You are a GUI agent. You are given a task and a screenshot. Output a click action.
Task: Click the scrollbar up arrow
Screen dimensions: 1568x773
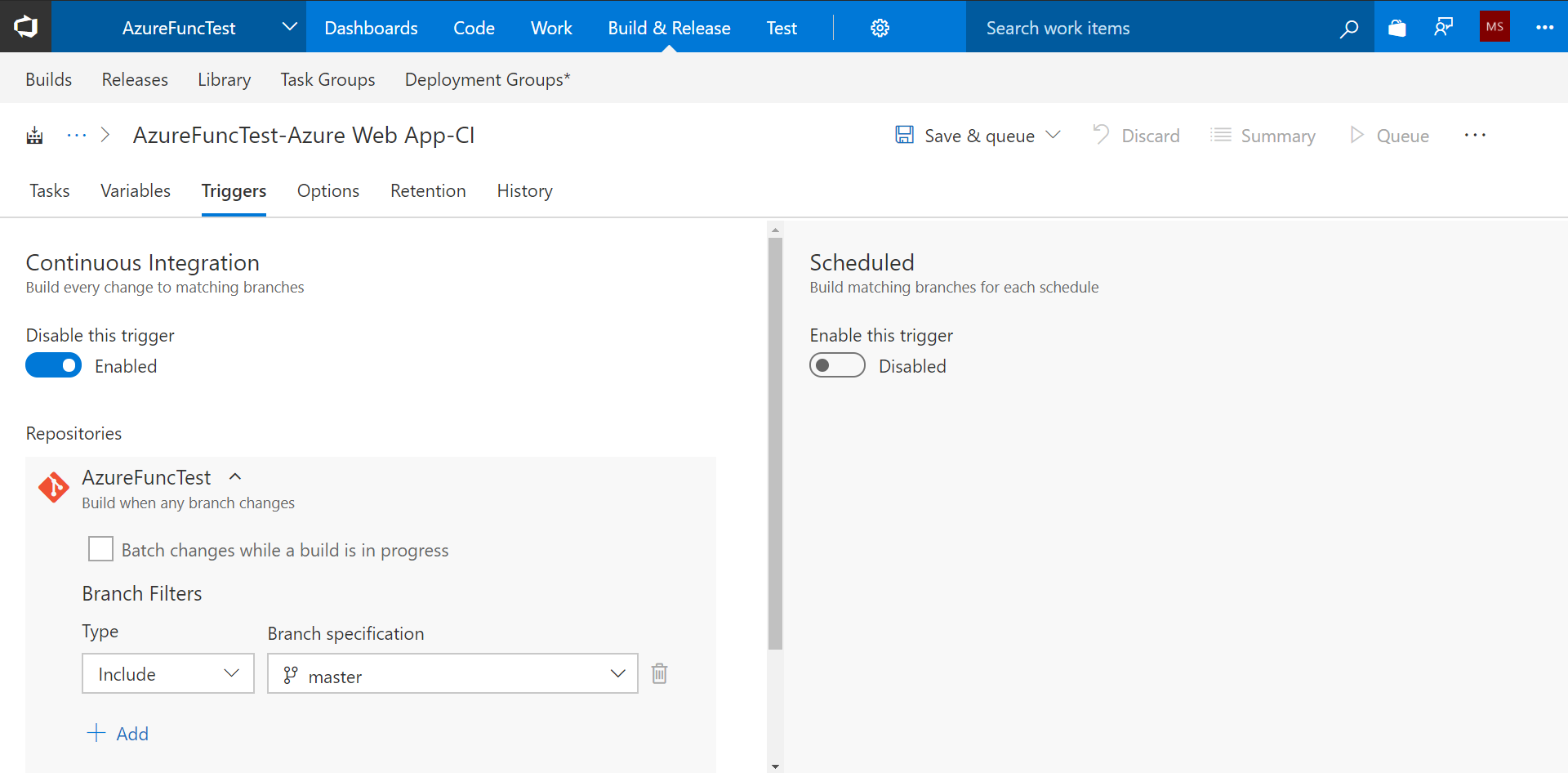[x=775, y=230]
